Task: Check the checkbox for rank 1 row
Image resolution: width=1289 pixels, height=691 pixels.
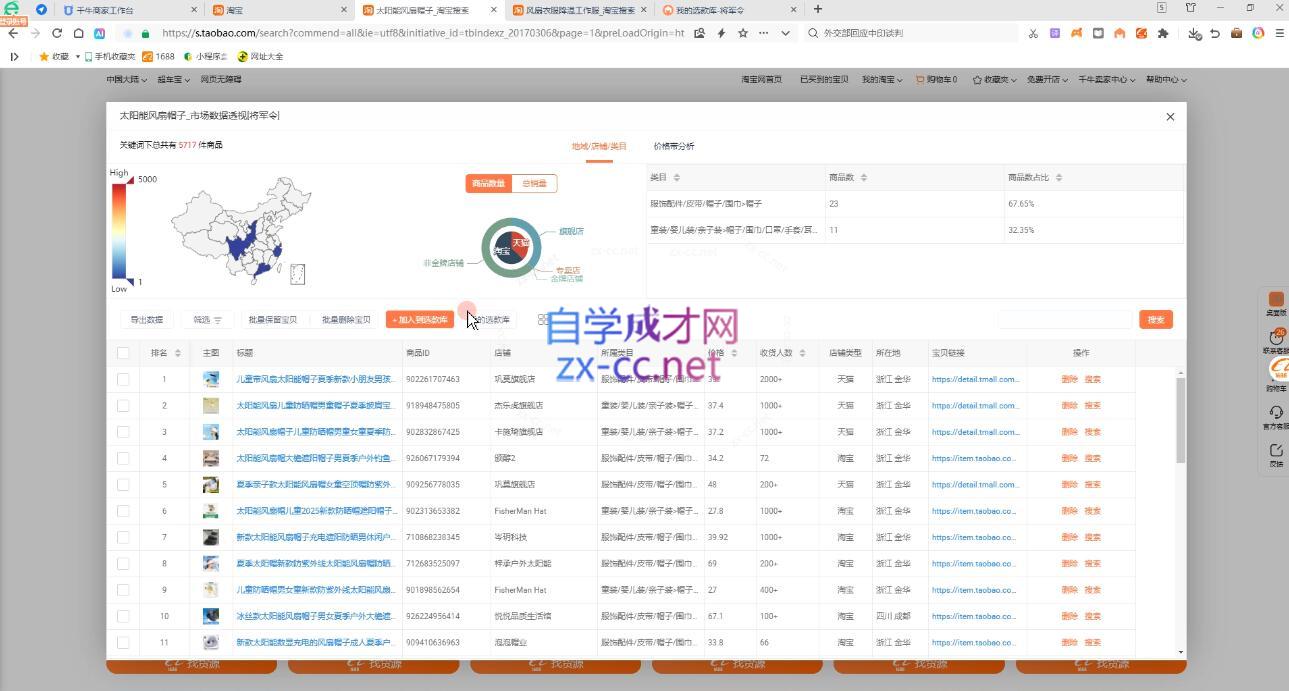Action: [x=123, y=379]
